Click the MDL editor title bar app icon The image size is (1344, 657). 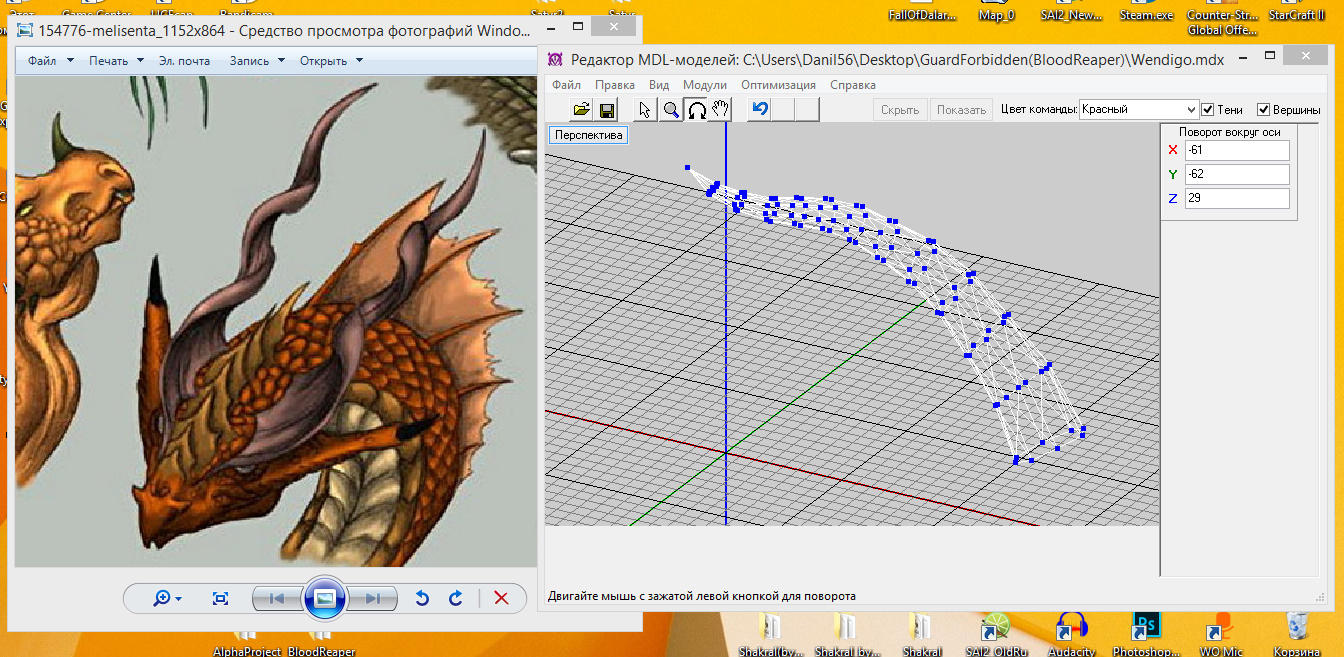click(x=555, y=61)
